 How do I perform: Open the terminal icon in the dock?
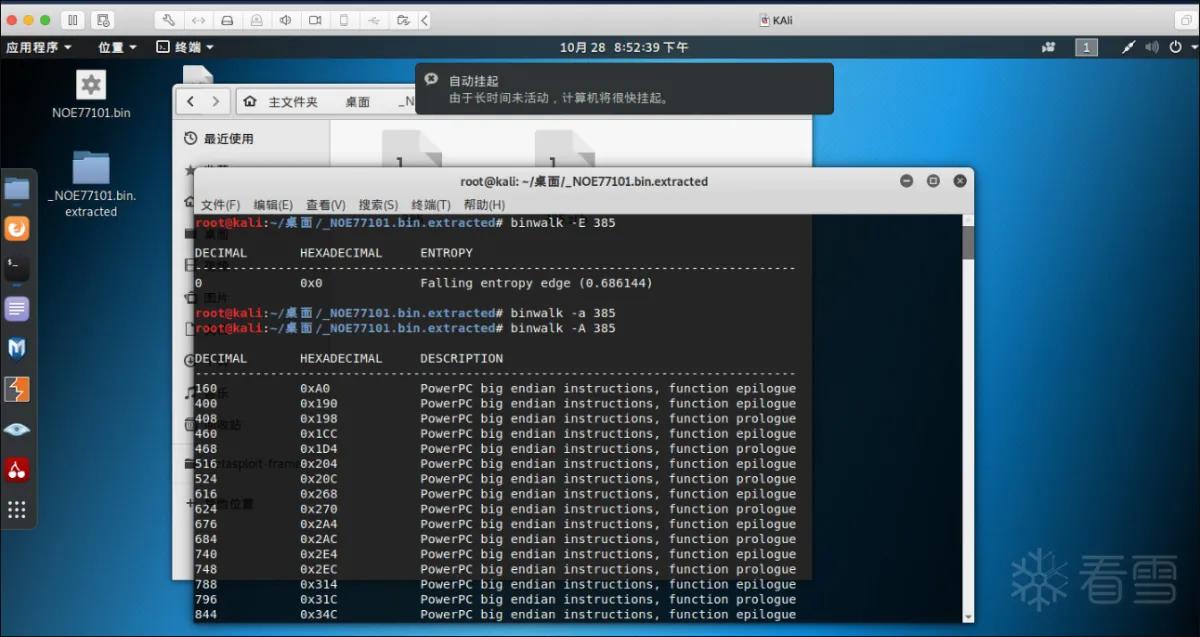[17, 268]
